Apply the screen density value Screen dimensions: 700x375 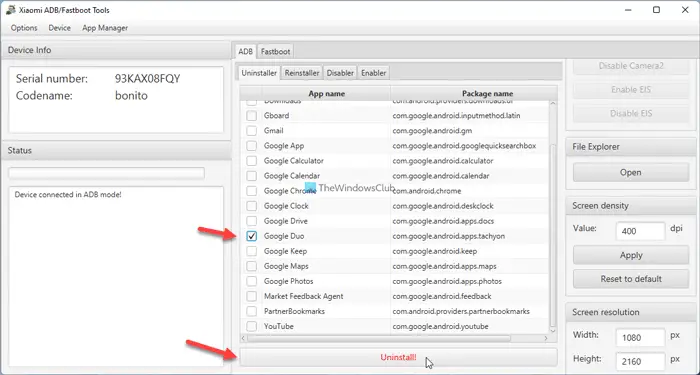click(631, 255)
